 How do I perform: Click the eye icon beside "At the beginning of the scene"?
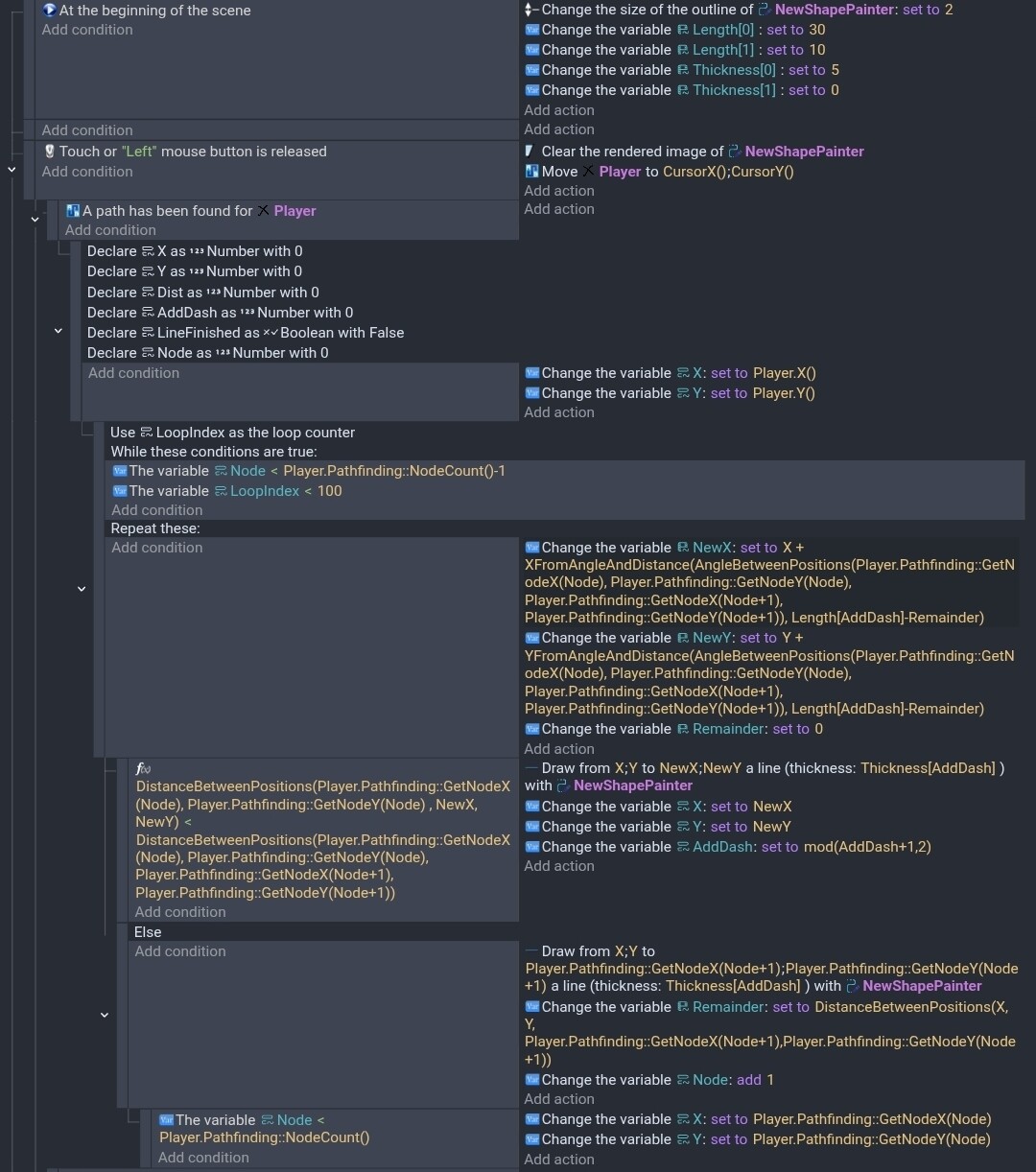(50, 11)
